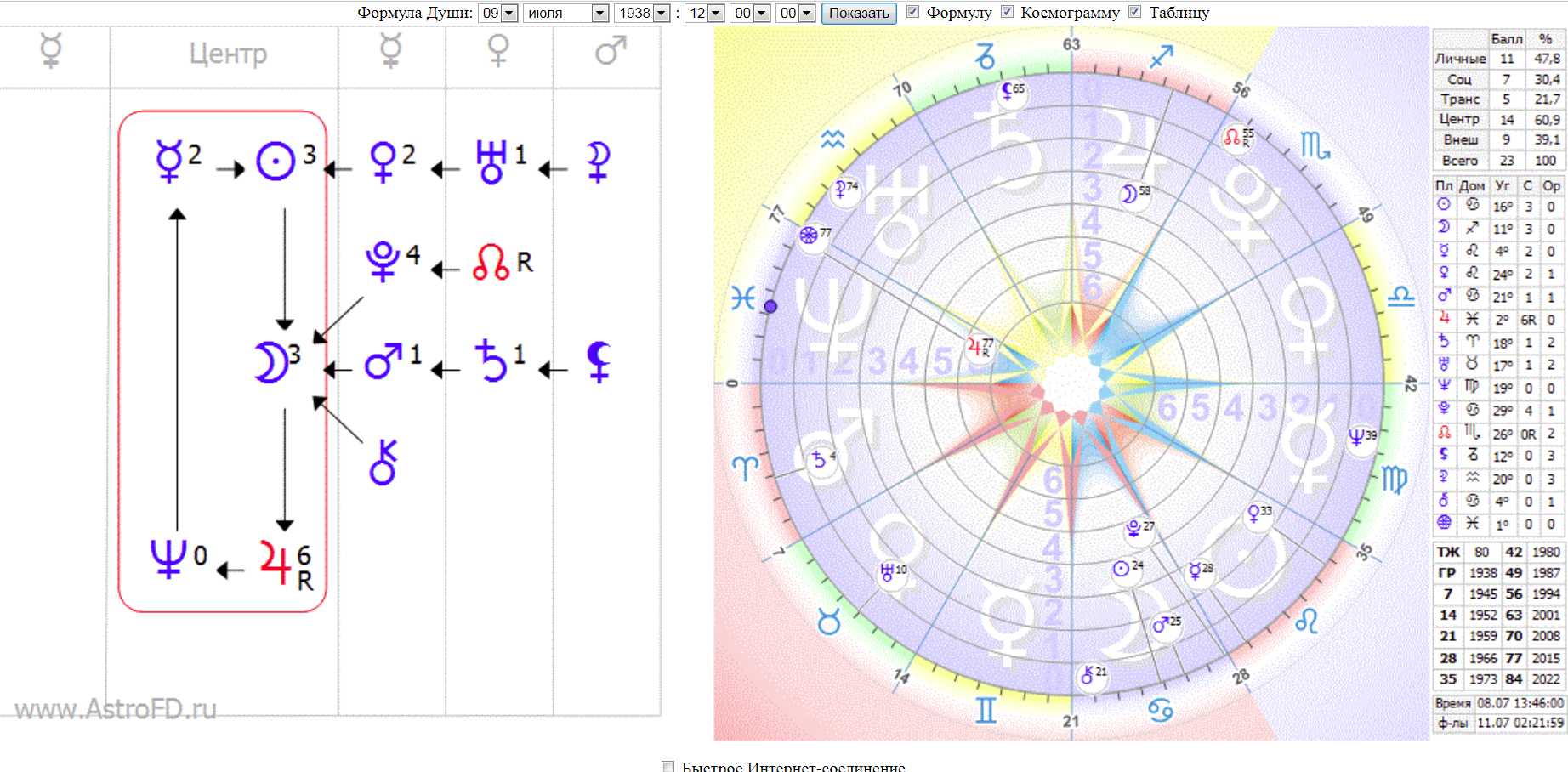1568x772 pixels.
Task: Click the Транс row label in the score table
Action: [x=1460, y=99]
